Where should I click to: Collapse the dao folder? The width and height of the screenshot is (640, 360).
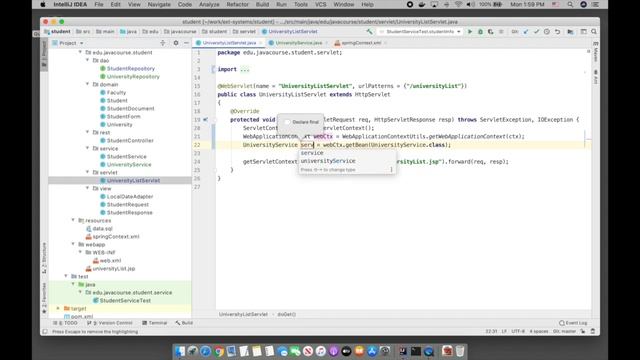pyautogui.click(x=87, y=60)
